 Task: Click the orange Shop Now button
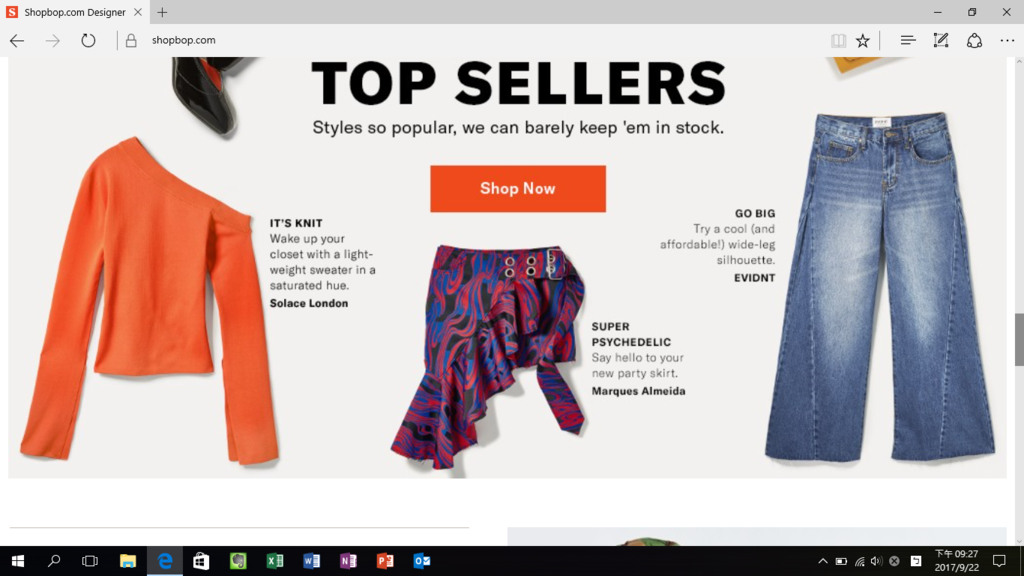coord(518,189)
